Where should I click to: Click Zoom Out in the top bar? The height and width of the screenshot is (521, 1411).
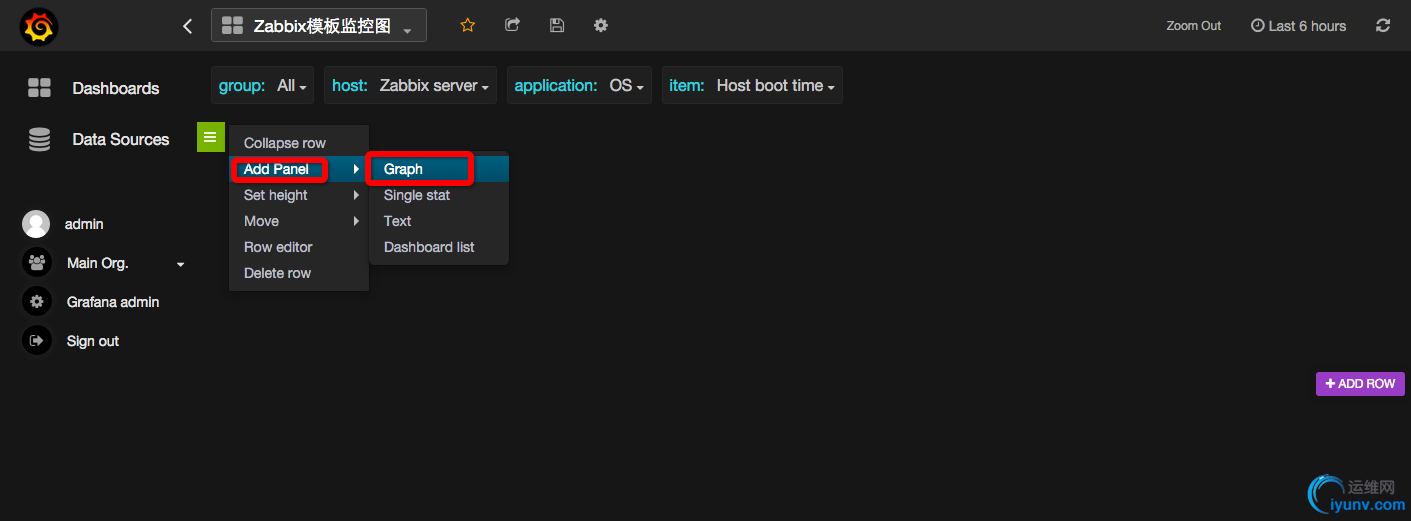pos(1194,26)
